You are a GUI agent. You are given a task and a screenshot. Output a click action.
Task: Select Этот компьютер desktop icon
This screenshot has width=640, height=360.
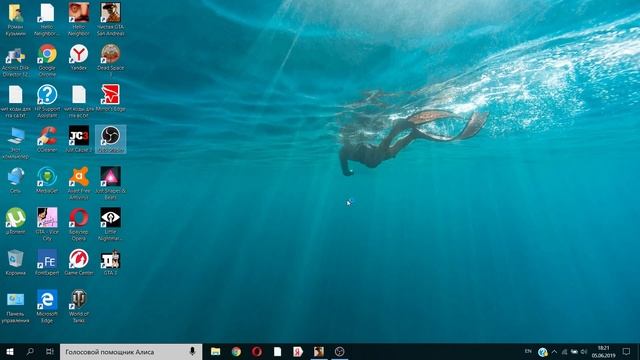pos(16,143)
